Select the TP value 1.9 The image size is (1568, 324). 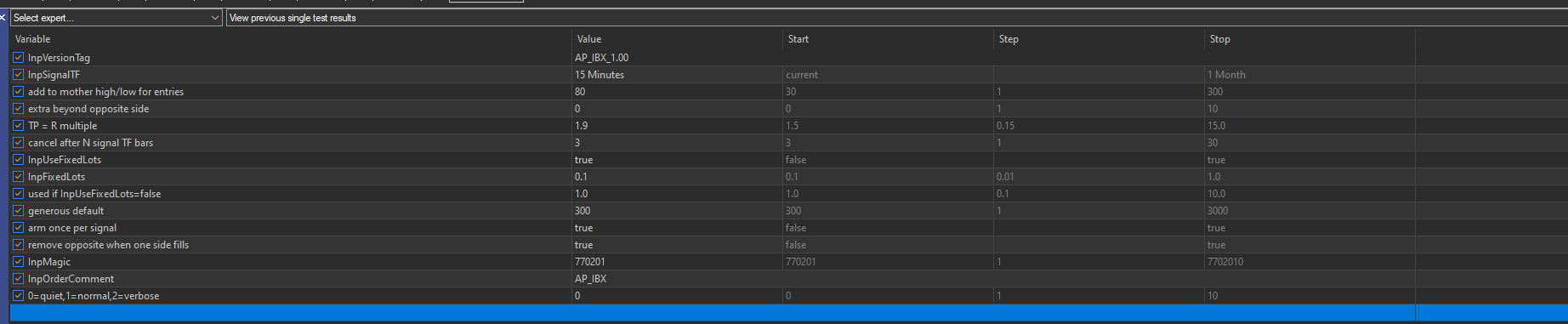coord(678,126)
